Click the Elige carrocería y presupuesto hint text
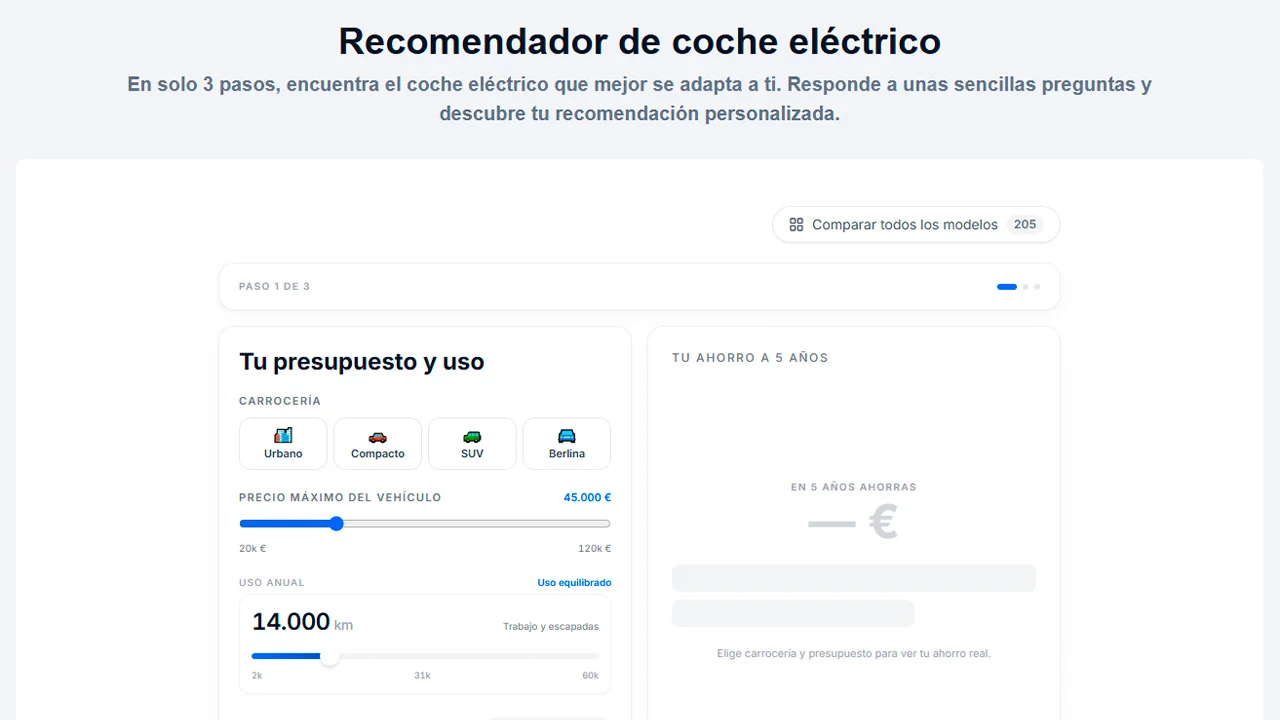 click(854, 653)
